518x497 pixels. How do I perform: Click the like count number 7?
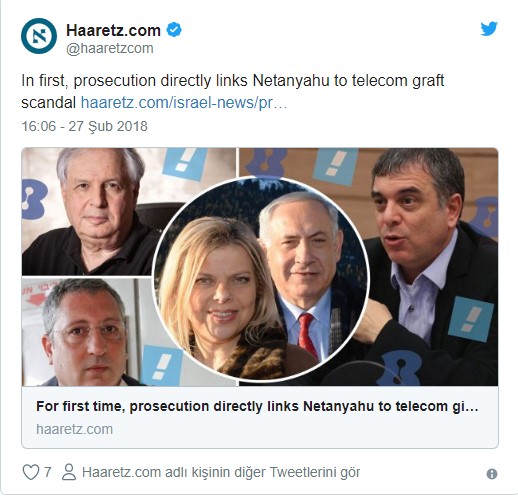tap(48, 472)
